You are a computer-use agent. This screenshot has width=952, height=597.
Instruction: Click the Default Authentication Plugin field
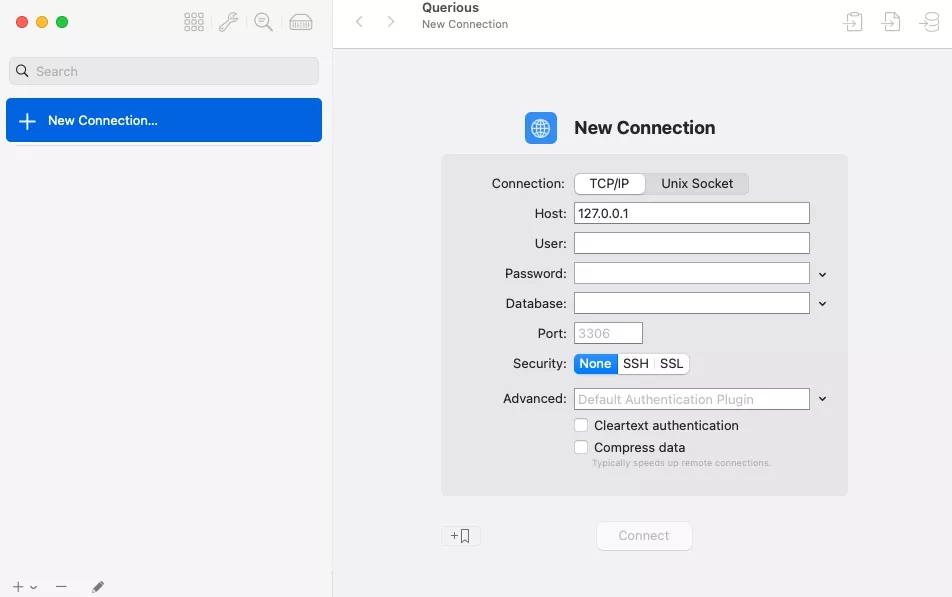pyautogui.click(x=692, y=399)
